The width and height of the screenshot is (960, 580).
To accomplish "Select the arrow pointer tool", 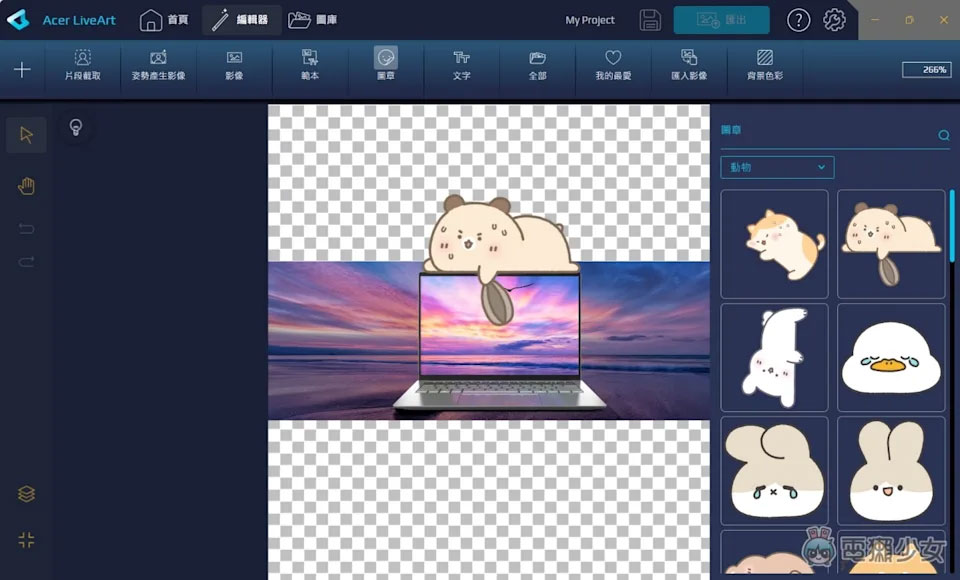I will (26, 135).
